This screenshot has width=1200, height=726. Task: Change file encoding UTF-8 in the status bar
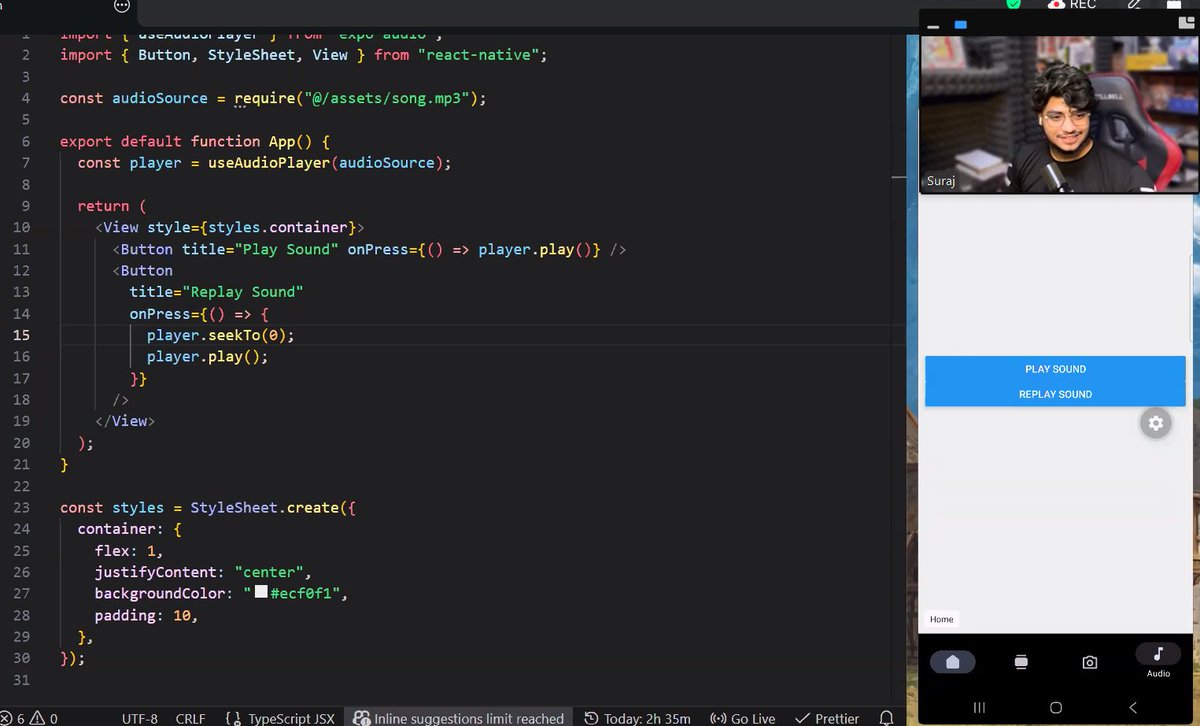pos(140,718)
